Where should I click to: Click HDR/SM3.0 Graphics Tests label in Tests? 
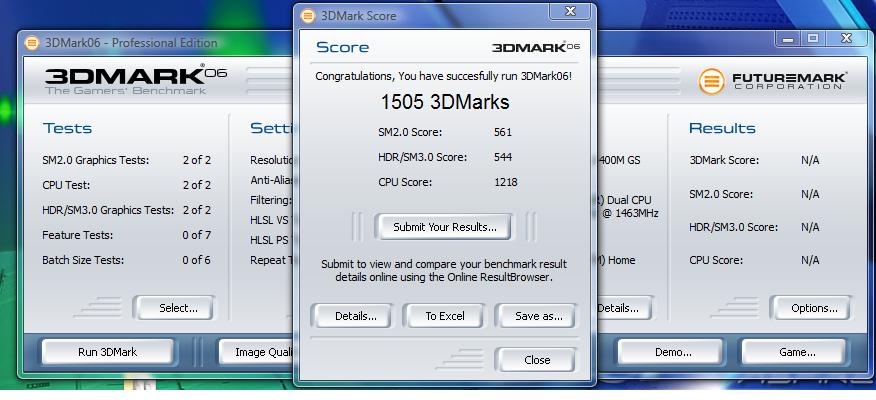point(108,210)
